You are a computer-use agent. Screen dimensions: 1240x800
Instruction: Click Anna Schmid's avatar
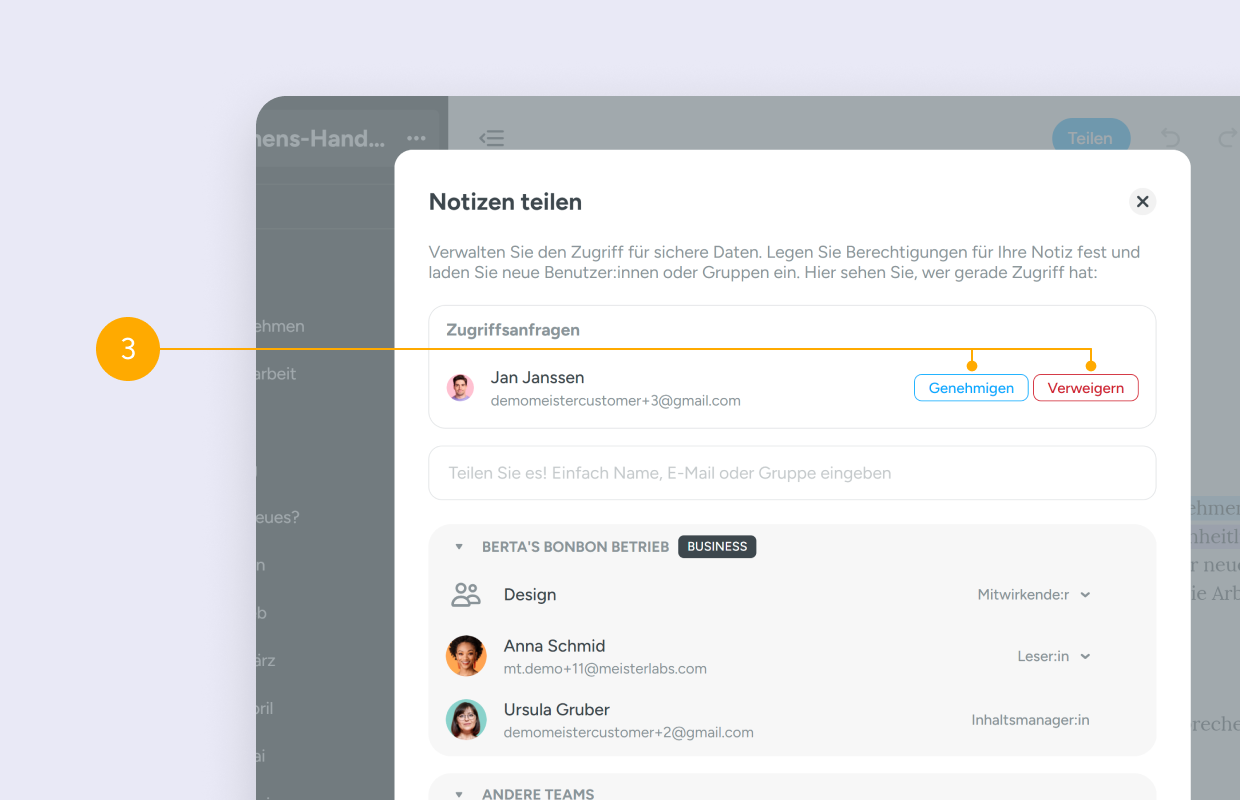click(x=466, y=656)
